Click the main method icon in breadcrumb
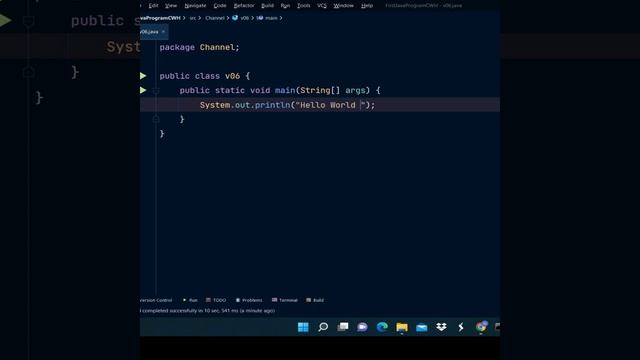 pyautogui.click(x=260, y=18)
